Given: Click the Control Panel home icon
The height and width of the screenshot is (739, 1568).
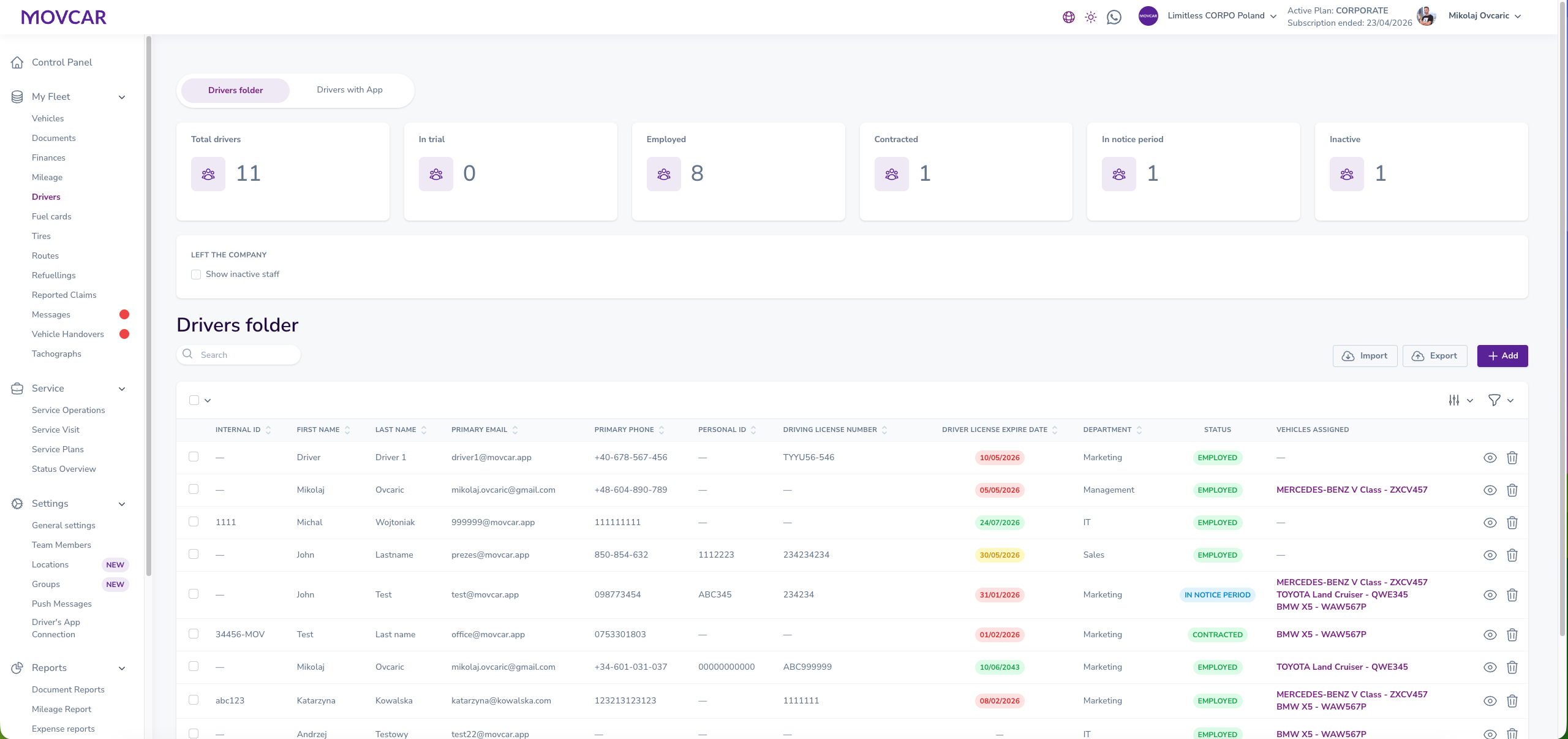Looking at the screenshot, I should point(17,63).
